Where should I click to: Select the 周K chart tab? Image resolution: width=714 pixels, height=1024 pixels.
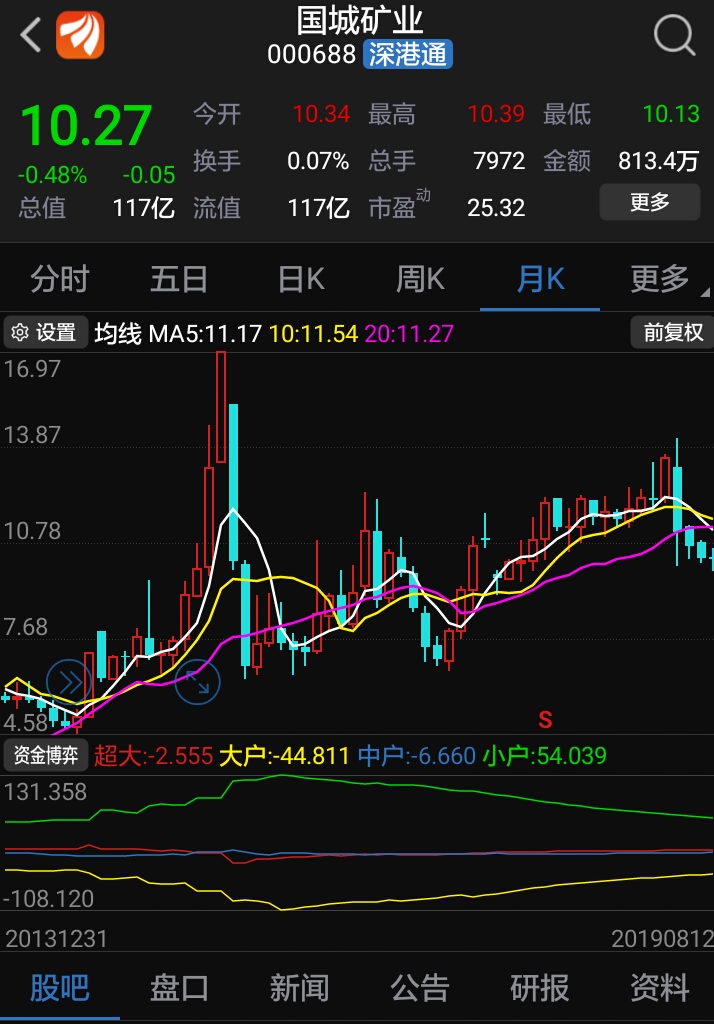click(420, 279)
